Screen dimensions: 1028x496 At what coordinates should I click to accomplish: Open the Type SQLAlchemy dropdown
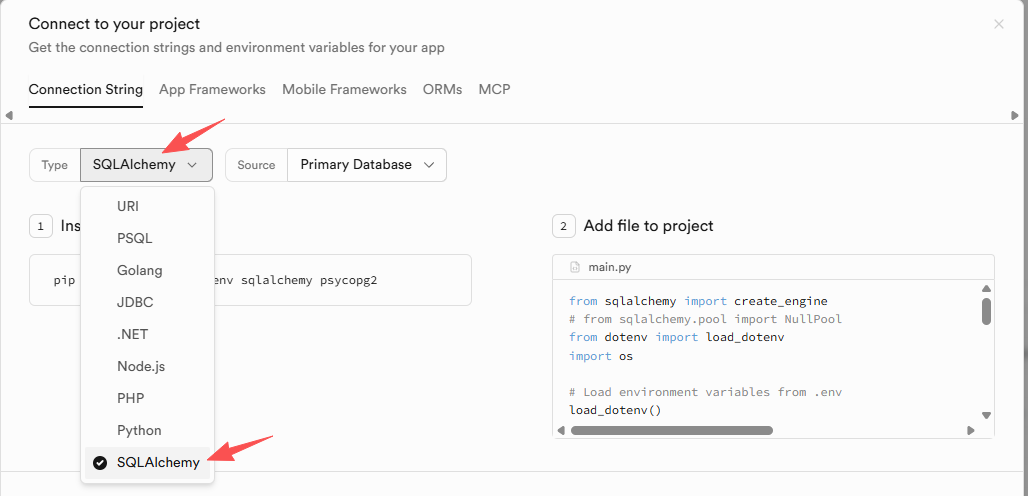[146, 165]
